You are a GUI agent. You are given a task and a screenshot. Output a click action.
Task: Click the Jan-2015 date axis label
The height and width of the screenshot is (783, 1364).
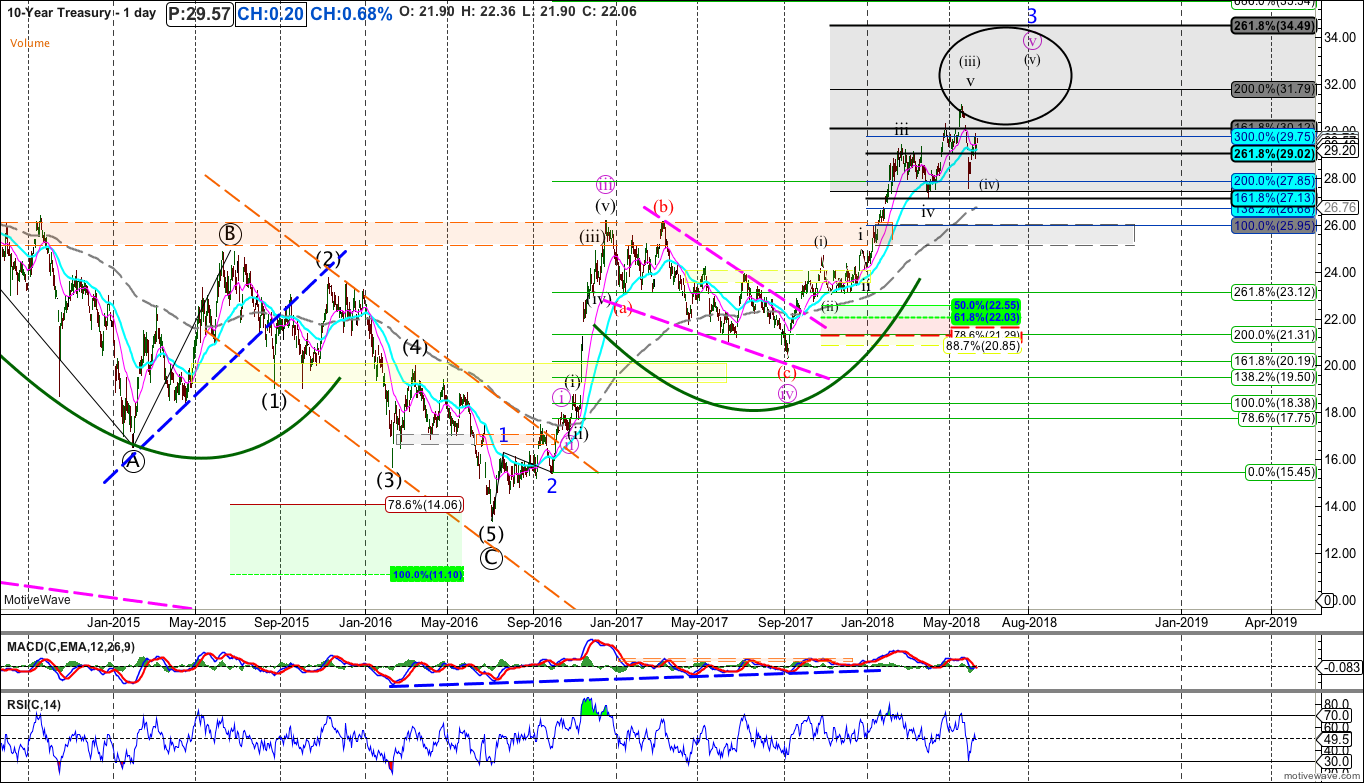coord(112,621)
